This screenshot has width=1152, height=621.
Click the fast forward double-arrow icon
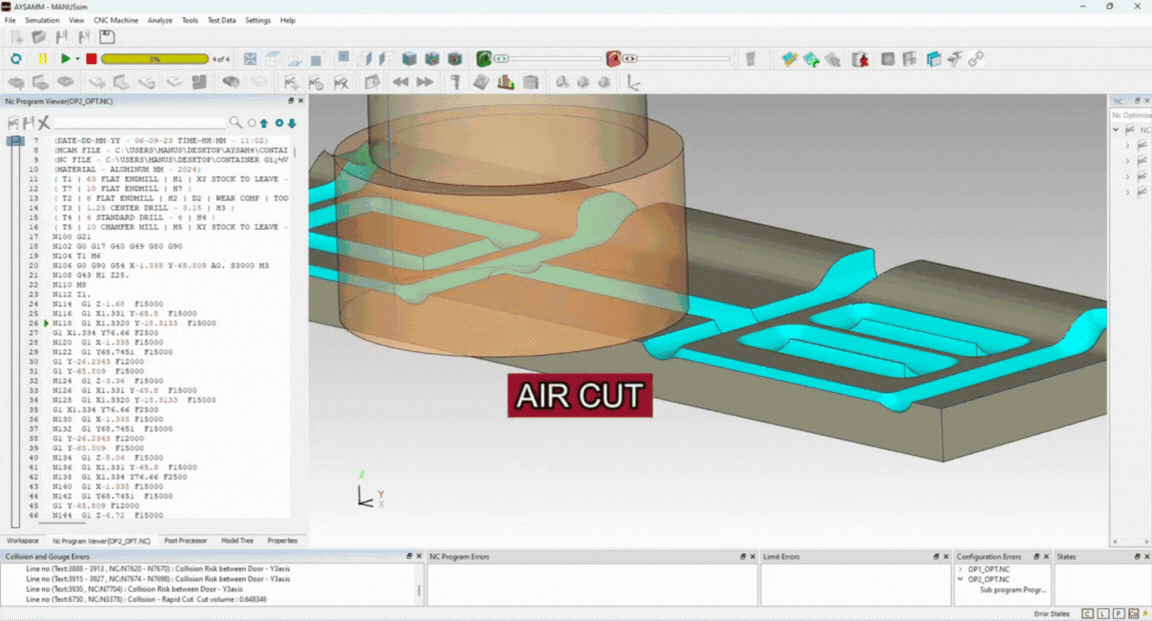point(425,82)
